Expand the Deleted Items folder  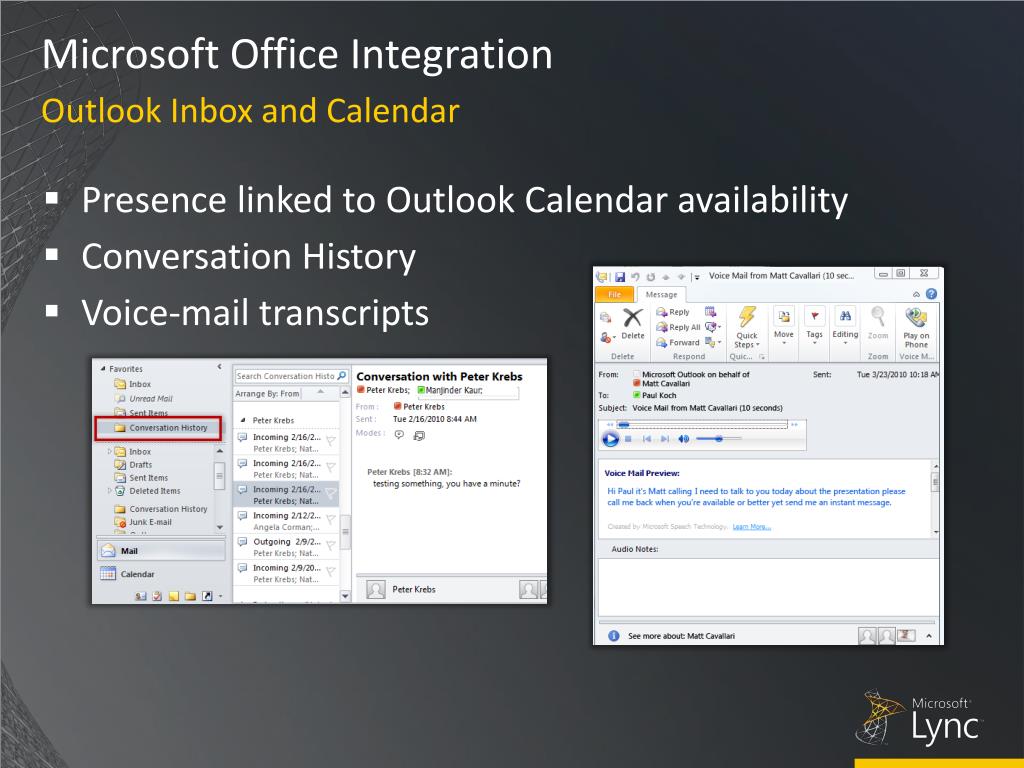(110, 490)
